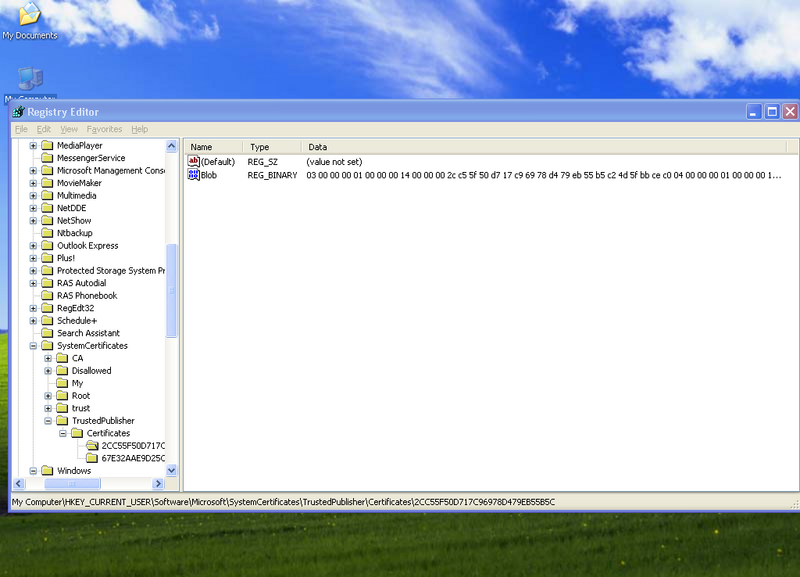Viewport: 800px width, 577px height.
Task: Click the Protected Storage System folder icon
Action: (47, 271)
